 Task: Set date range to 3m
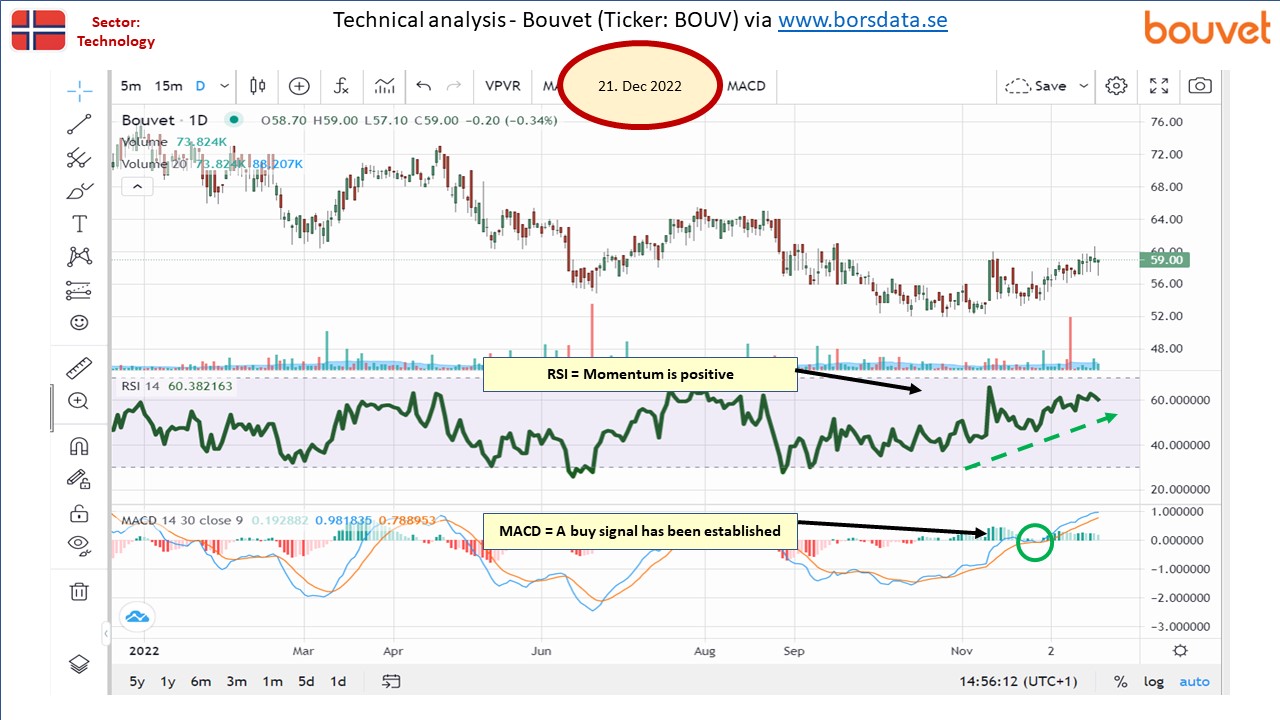click(236, 681)
